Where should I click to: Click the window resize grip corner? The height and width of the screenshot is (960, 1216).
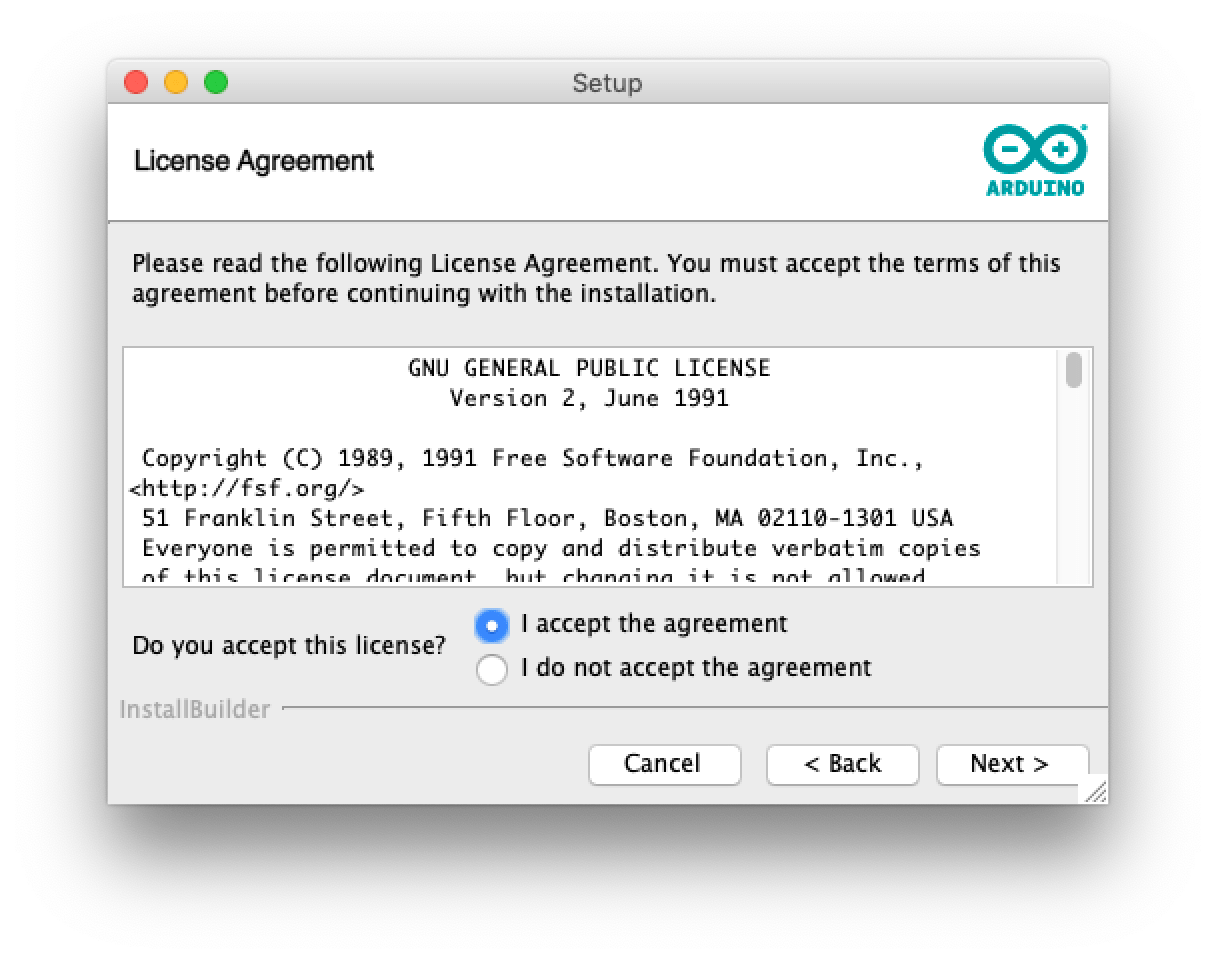(x=1095, y=791)
